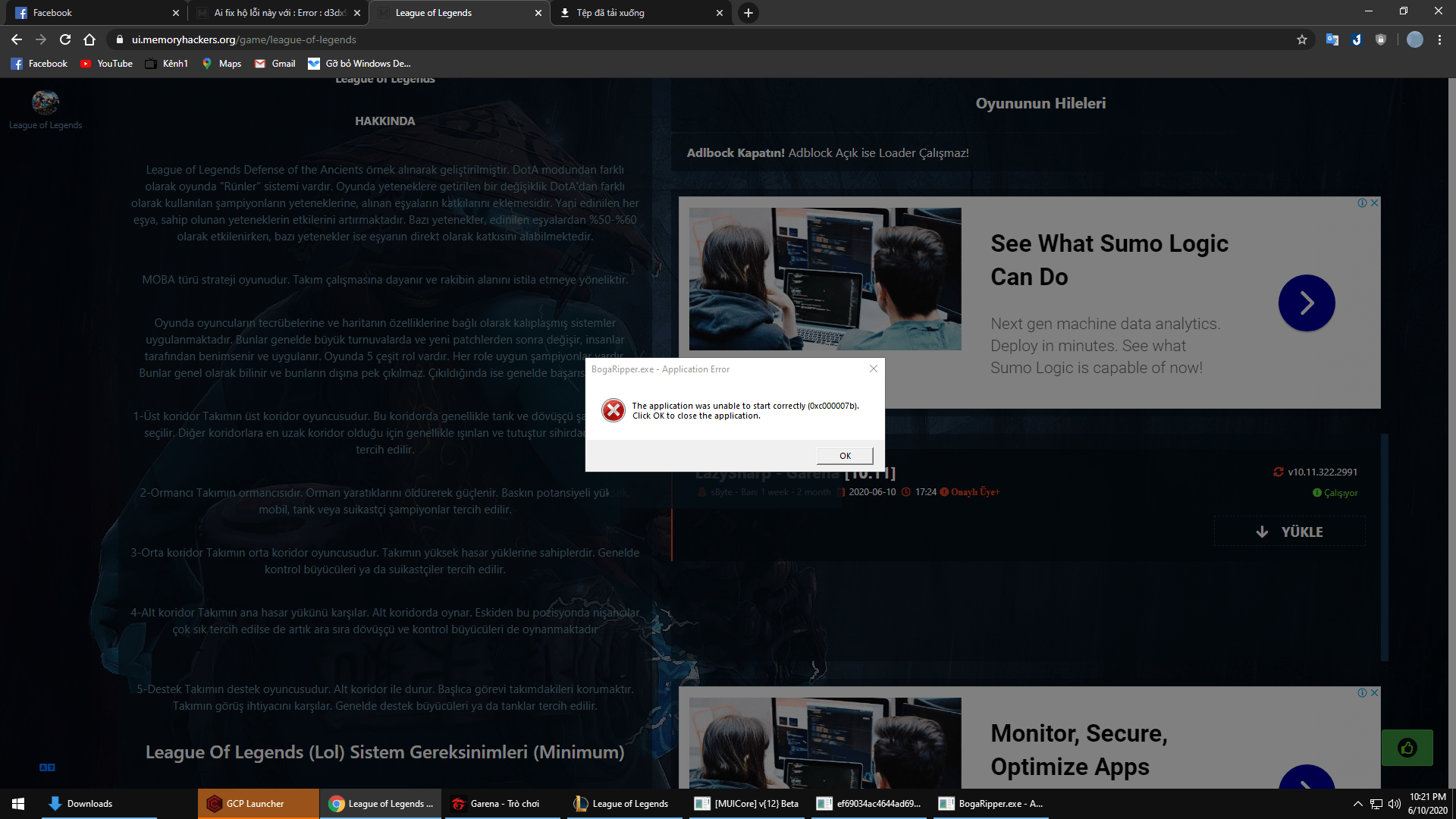The image size is (1456, 819).
Task: Click the 'Oyununun Hileleri' heading
Action: pos(1040,103)
